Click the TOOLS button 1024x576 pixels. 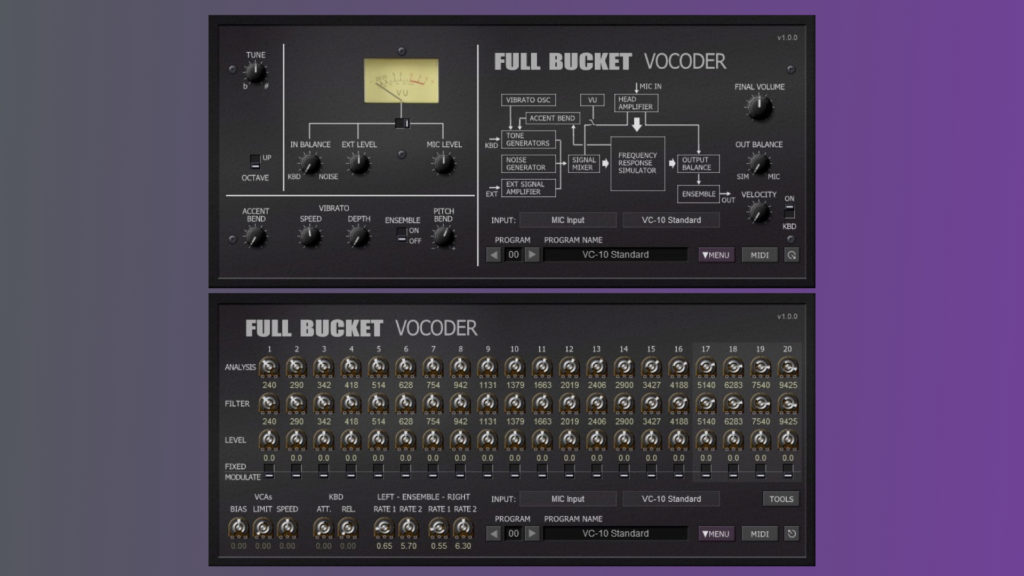pyautogui.click(x=781, y=499)
